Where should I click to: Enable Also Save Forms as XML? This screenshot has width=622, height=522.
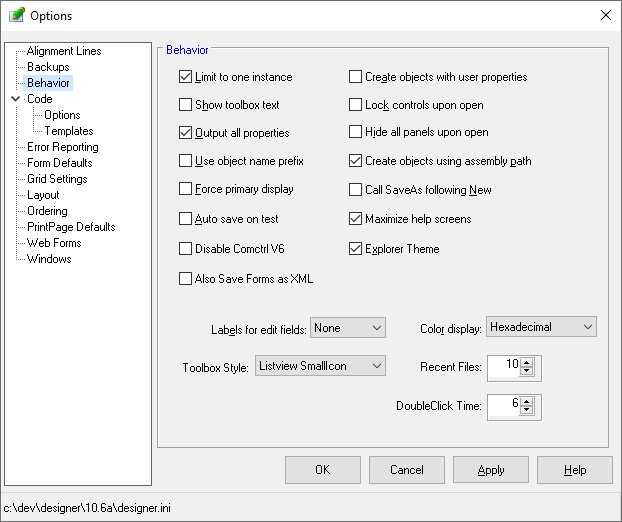(185, 279)
